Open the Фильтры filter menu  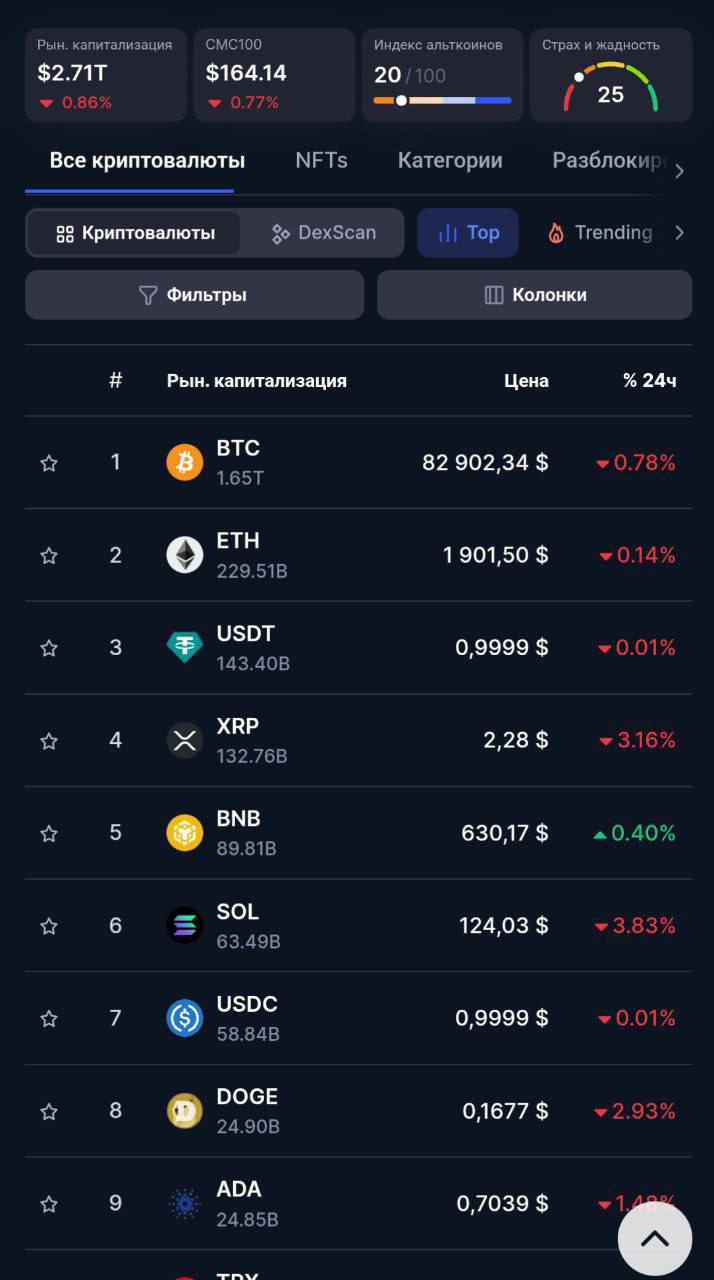[x=194, y=295]
